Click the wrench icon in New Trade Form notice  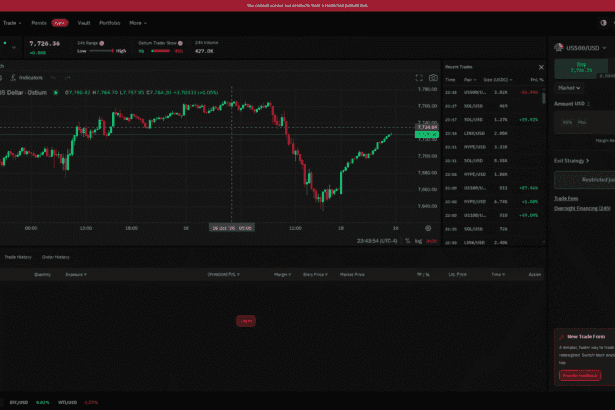pyautogui.click(x=562, y=337)
